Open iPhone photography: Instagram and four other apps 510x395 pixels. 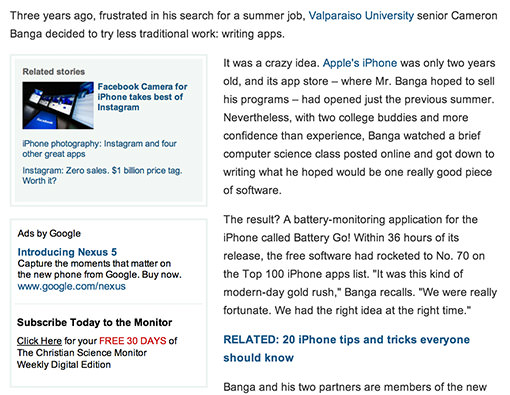tap(99, 149)
